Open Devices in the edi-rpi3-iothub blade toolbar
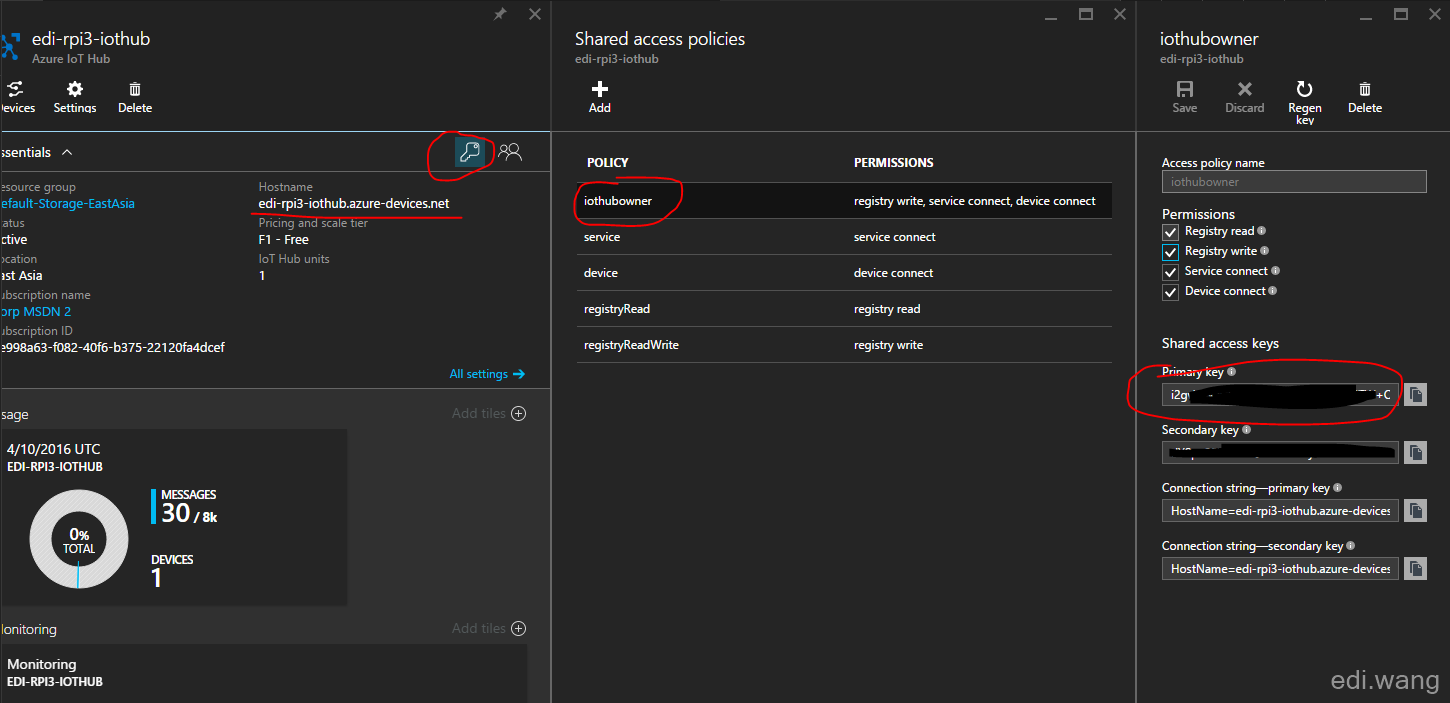1450x703 pixels. tap(17, 97)
